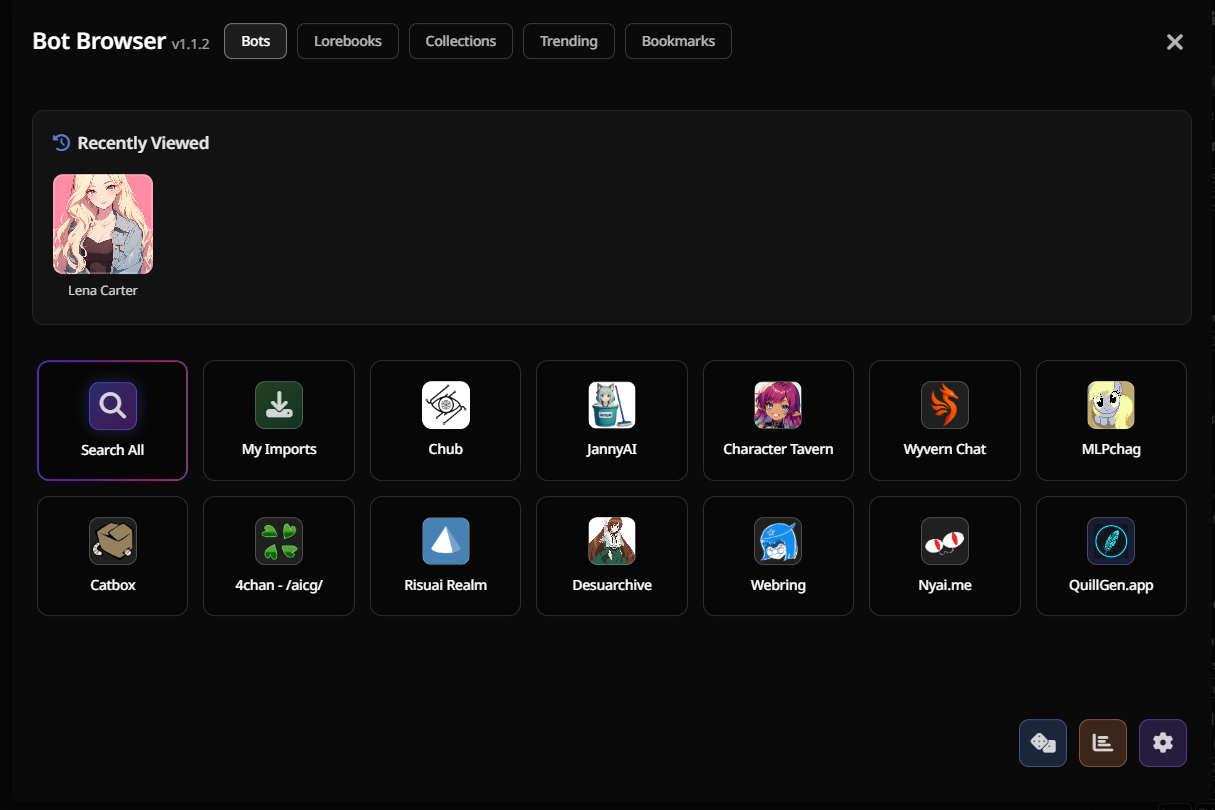
Task: Select the Desuarchive source
Action: coord(612,556)
